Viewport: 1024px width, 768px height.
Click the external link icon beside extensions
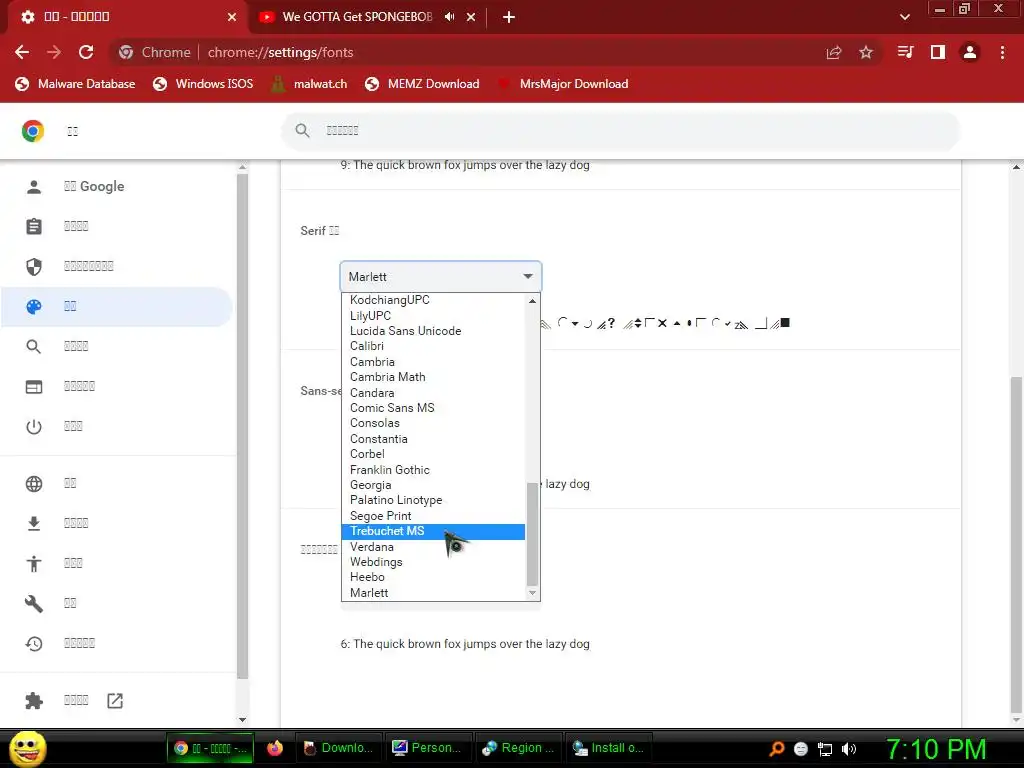[x=115, y=701]
